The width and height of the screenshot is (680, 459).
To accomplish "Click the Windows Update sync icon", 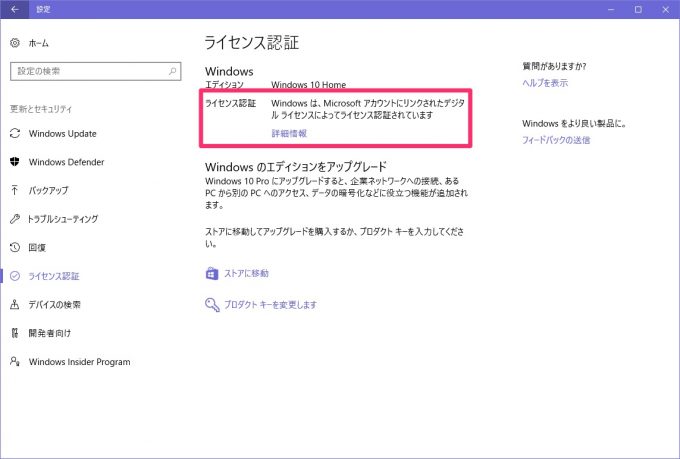I will tap(15, 133).
